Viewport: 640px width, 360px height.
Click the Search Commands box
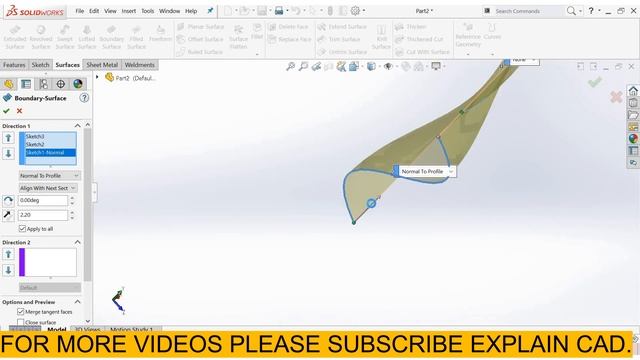coord(522,11)
